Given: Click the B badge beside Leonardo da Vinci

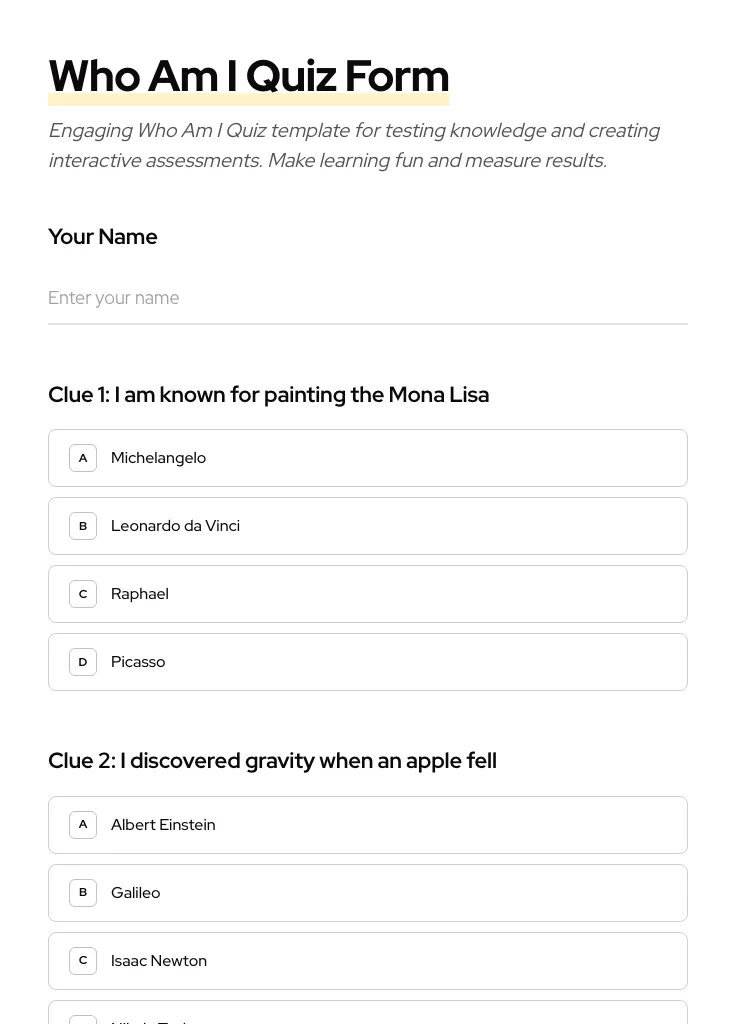Looking at the screenshot, I should (83, 526).
